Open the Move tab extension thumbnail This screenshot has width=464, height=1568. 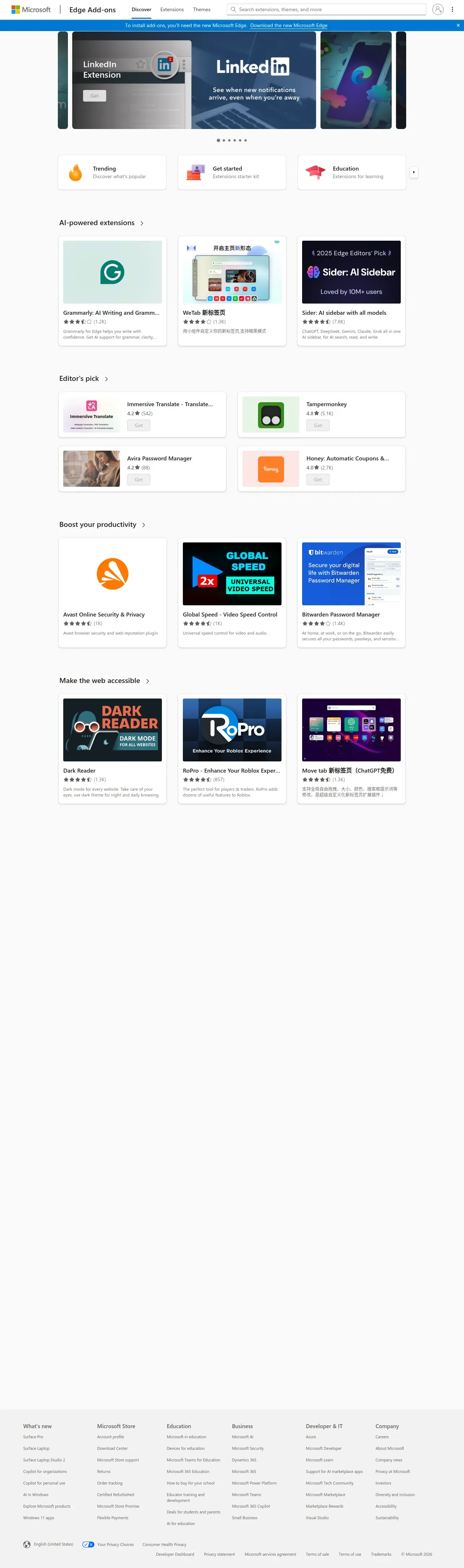click(351, 730)
